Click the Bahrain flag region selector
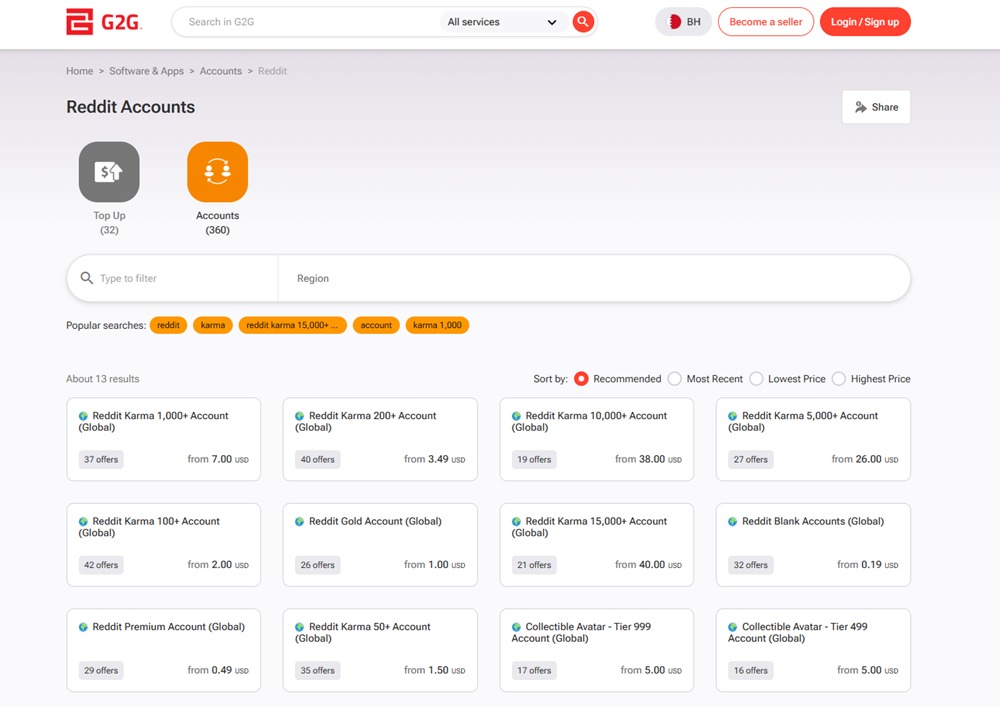Viewport: 1000px width, 706px height. tap(684, 22)
